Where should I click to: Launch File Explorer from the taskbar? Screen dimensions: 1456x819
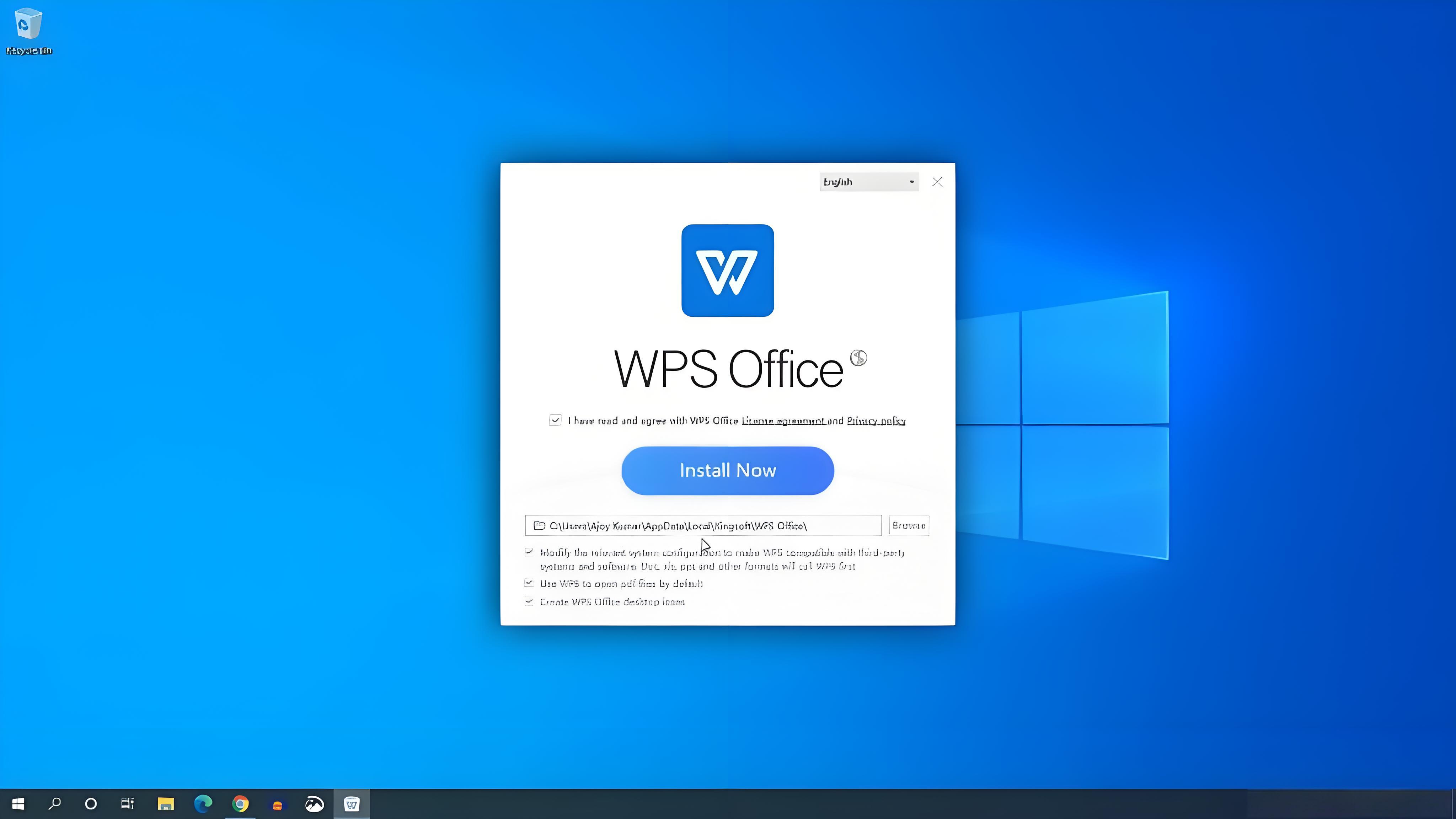point(166,803)
